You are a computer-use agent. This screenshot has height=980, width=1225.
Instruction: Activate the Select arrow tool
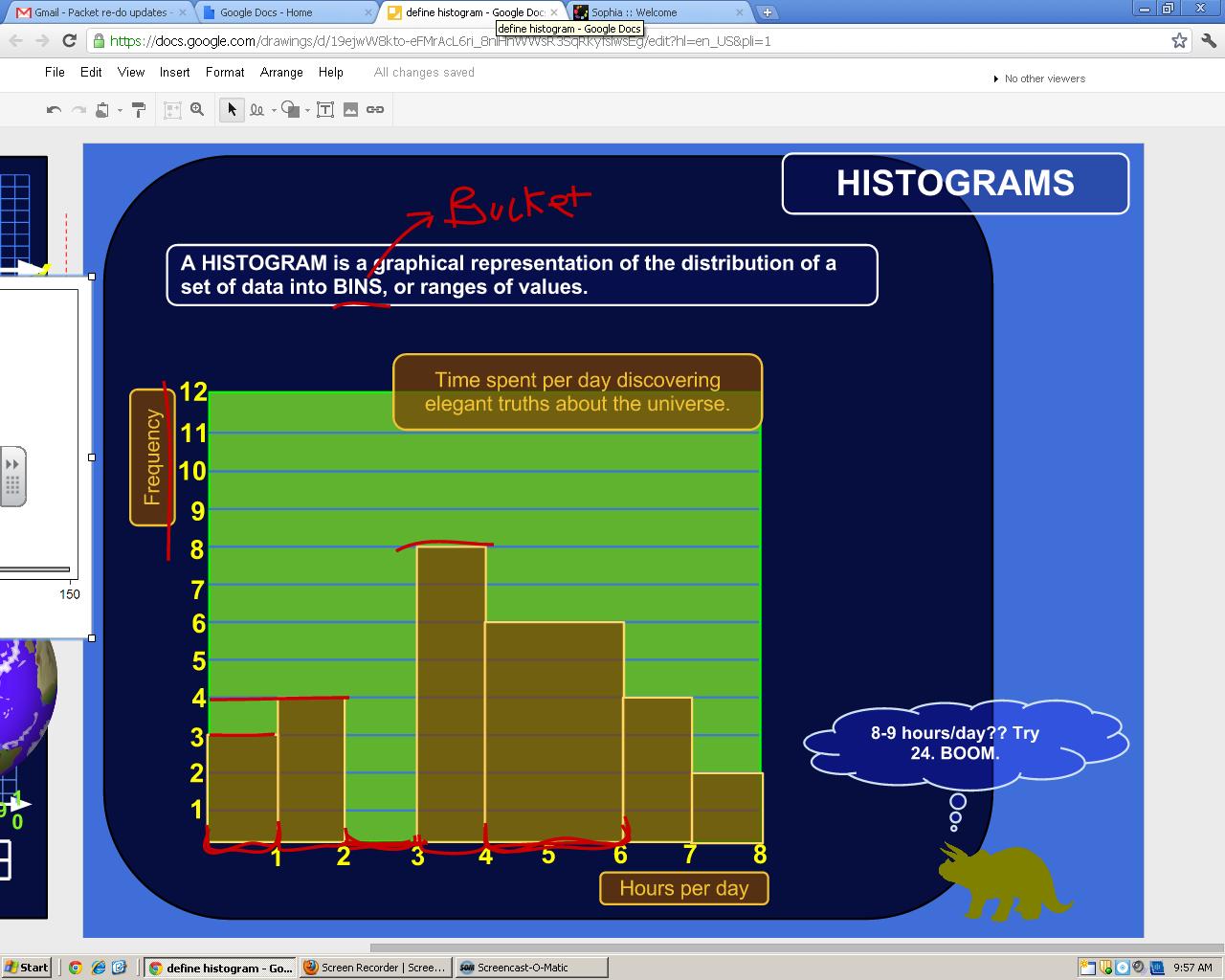pos(231,110)
